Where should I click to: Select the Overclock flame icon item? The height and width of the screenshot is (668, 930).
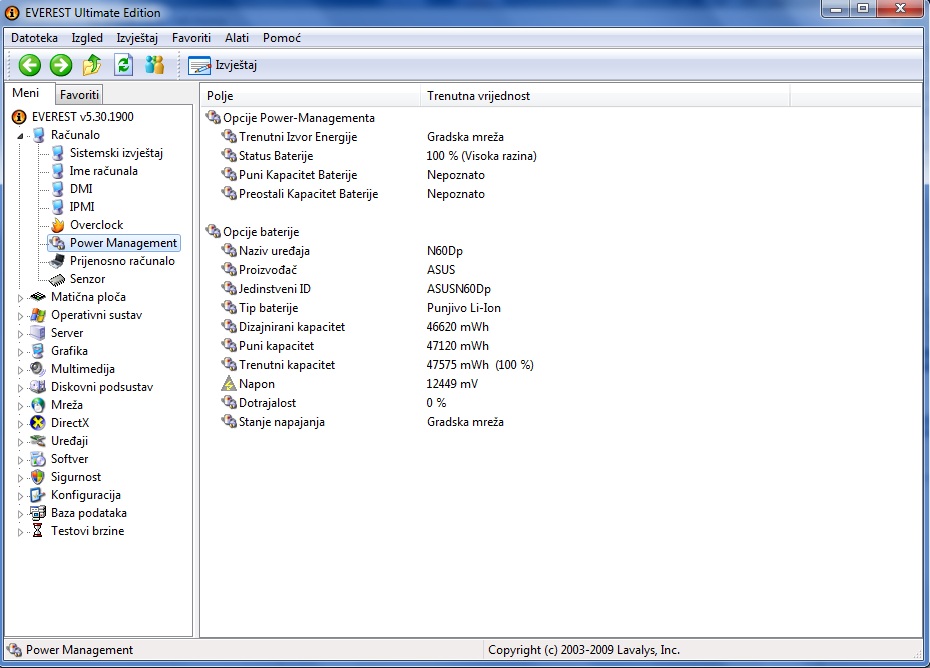click(96, 225)
